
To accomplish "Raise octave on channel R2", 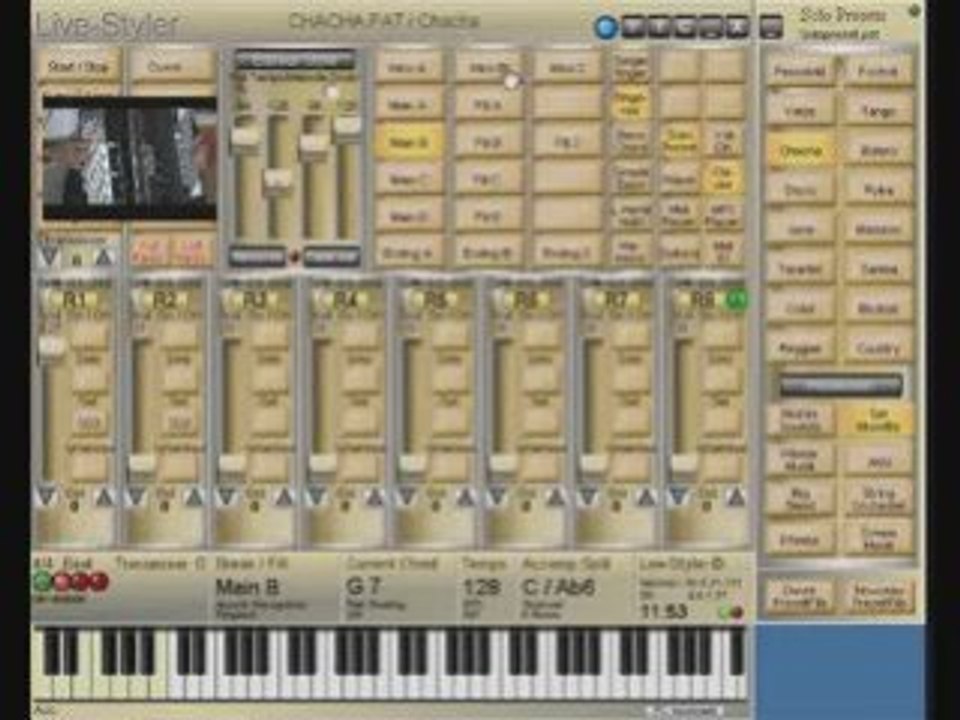I will [193, 496].
